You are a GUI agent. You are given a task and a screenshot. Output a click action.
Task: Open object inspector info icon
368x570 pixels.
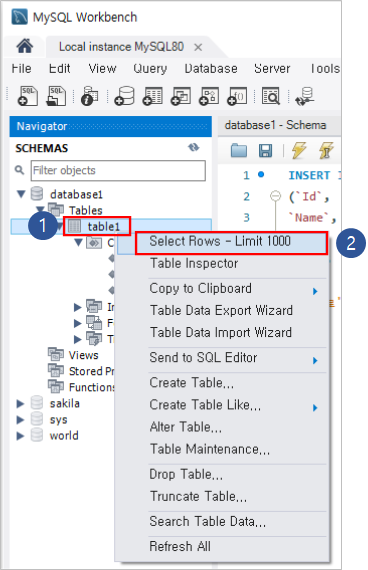(x=89, y=96)
